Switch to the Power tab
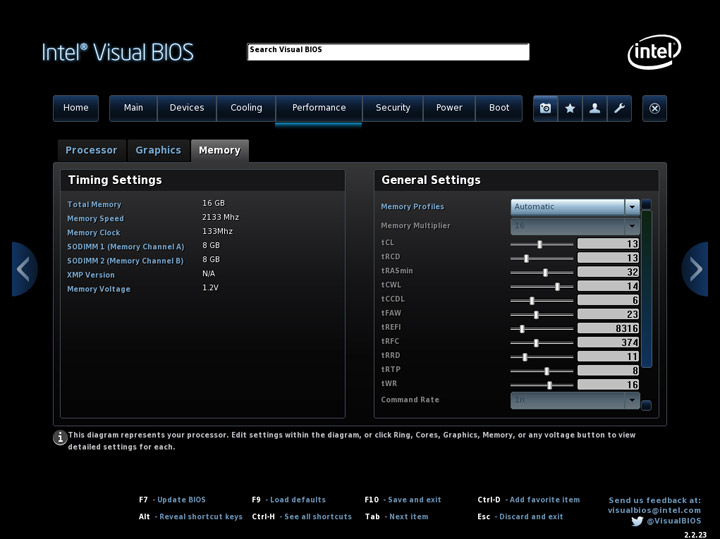Image resolution: width=720 pixels, height=539 pixels. (x=449, y=108)
